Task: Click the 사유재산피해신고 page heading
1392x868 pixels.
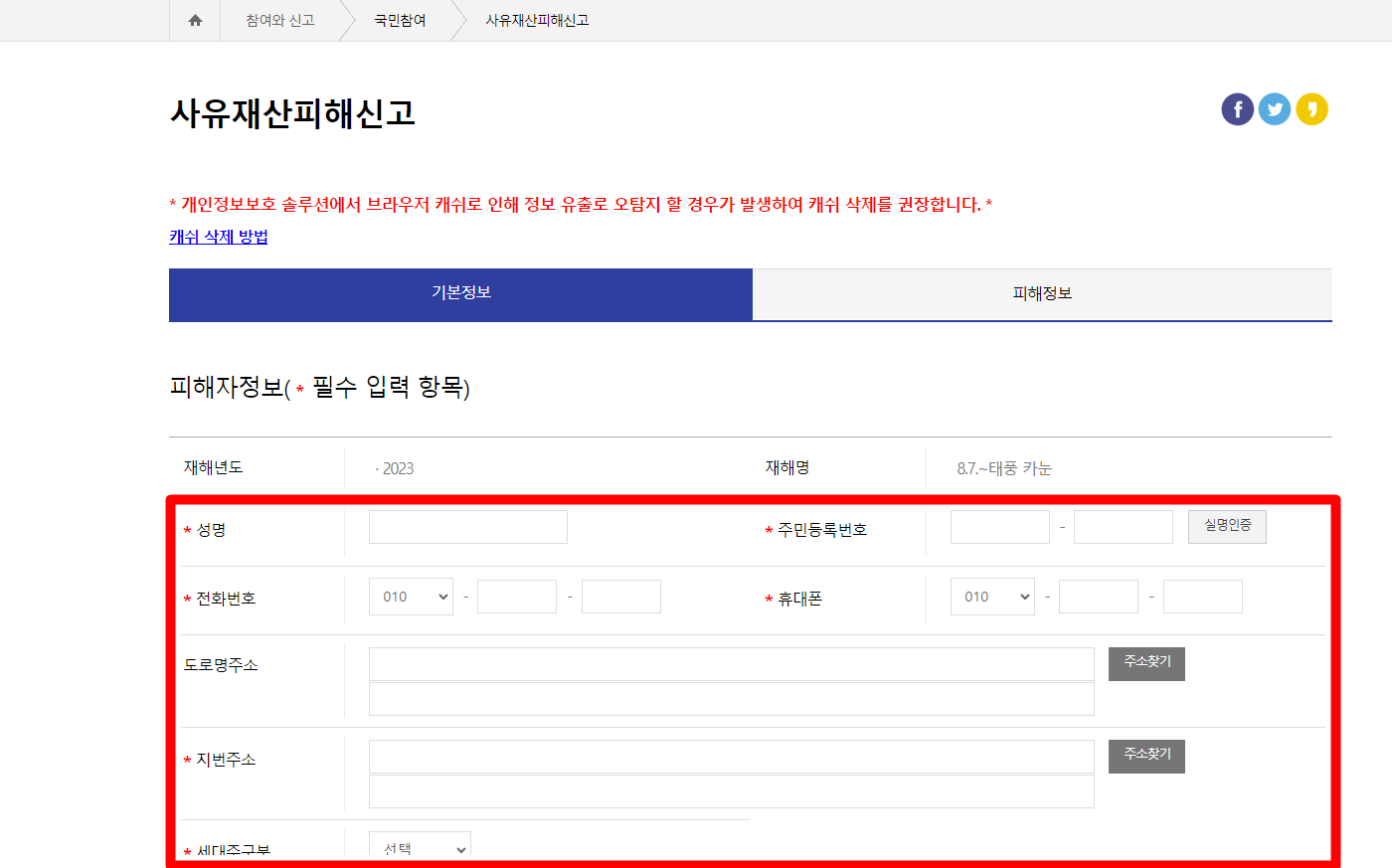Action: point(292,113)
